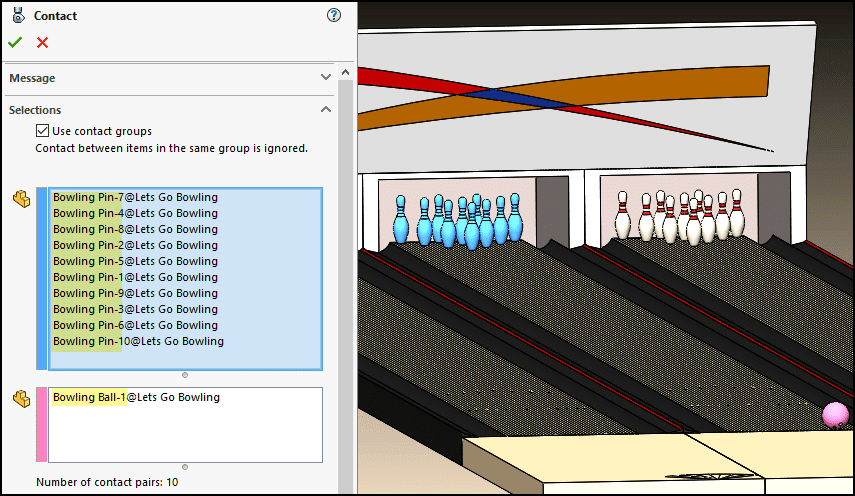
Task: Click the Selections section header text
Action: pos(35,110)
